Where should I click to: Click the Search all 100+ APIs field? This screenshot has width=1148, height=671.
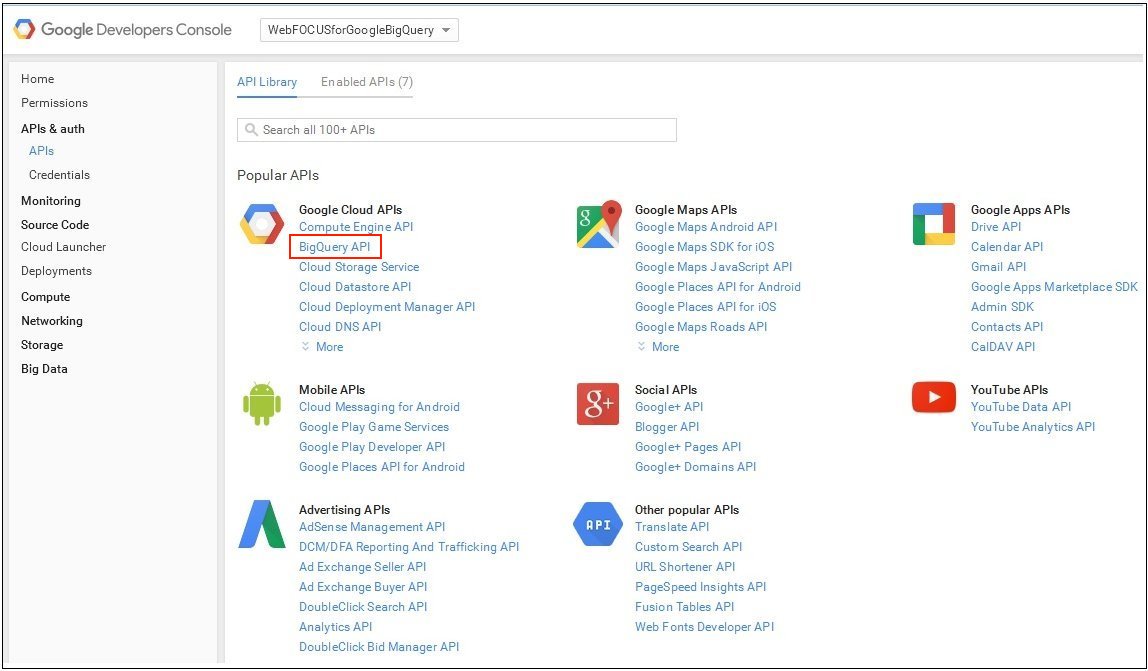(457, 130)
